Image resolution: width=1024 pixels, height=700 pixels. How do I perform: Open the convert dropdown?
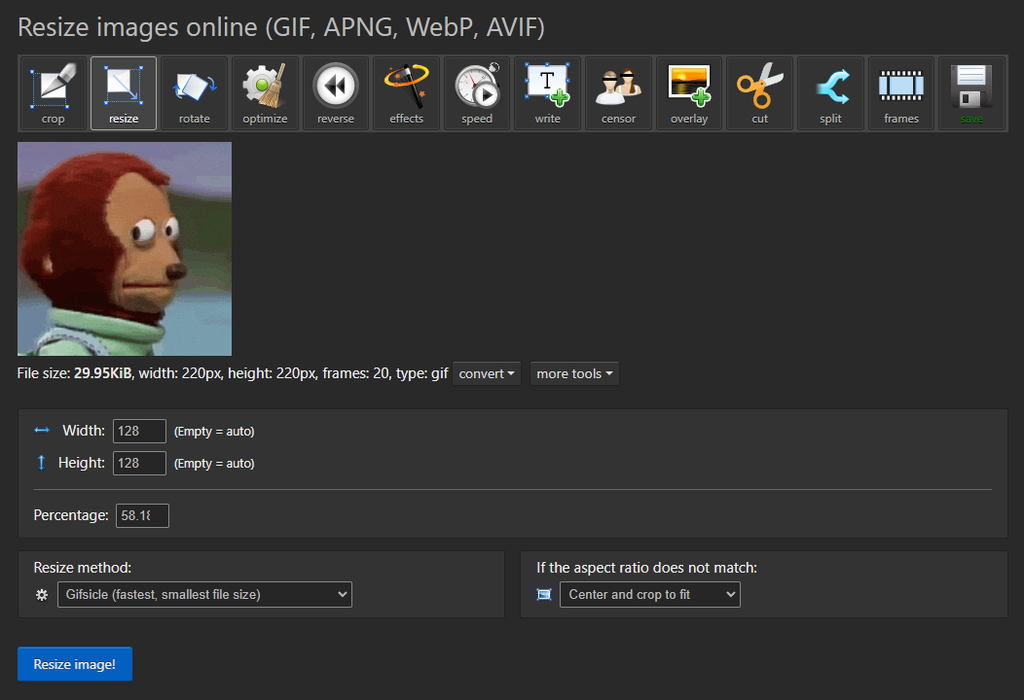pos(486,373)
